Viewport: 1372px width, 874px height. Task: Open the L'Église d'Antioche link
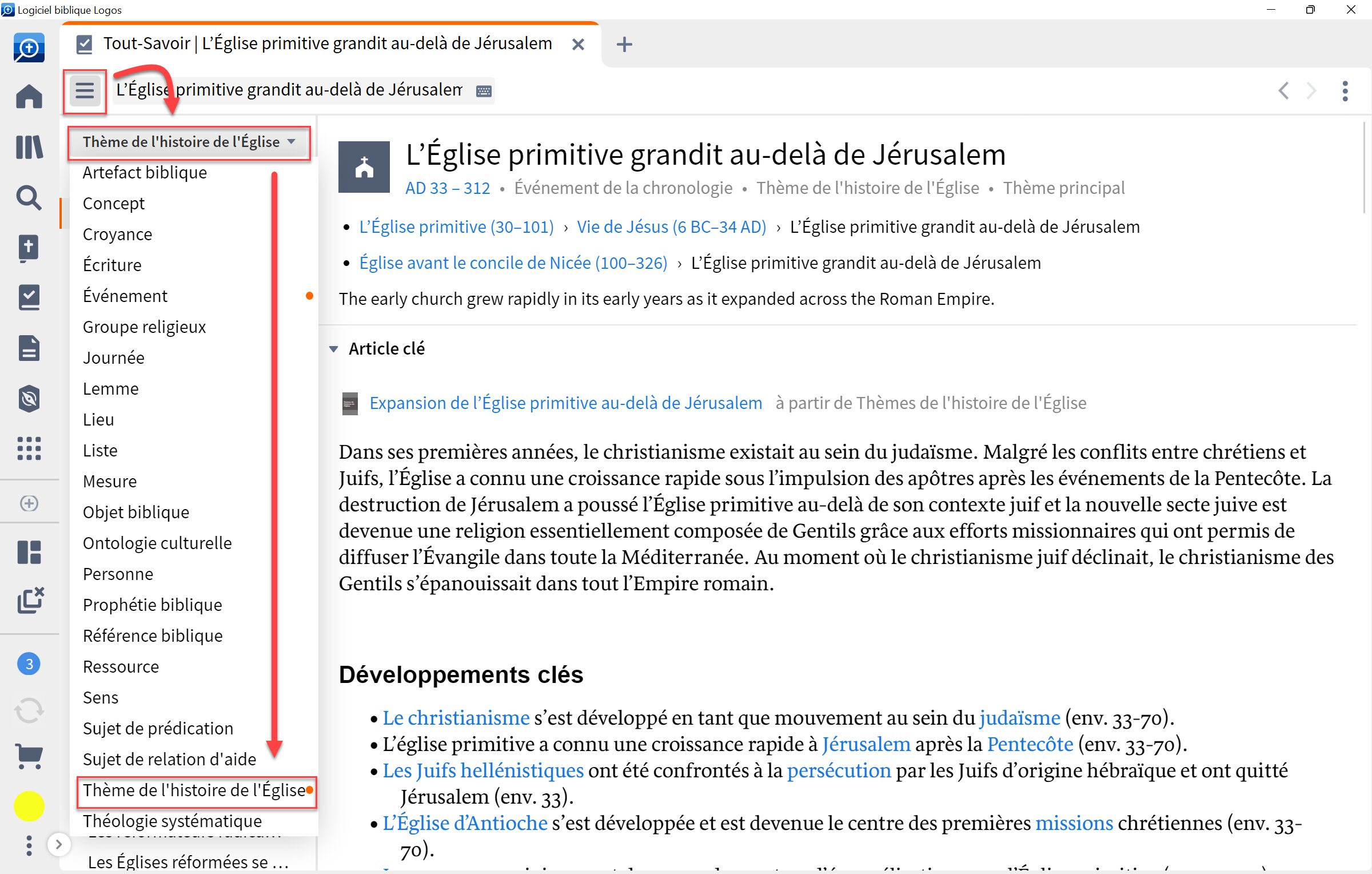[x=465, y=823]
